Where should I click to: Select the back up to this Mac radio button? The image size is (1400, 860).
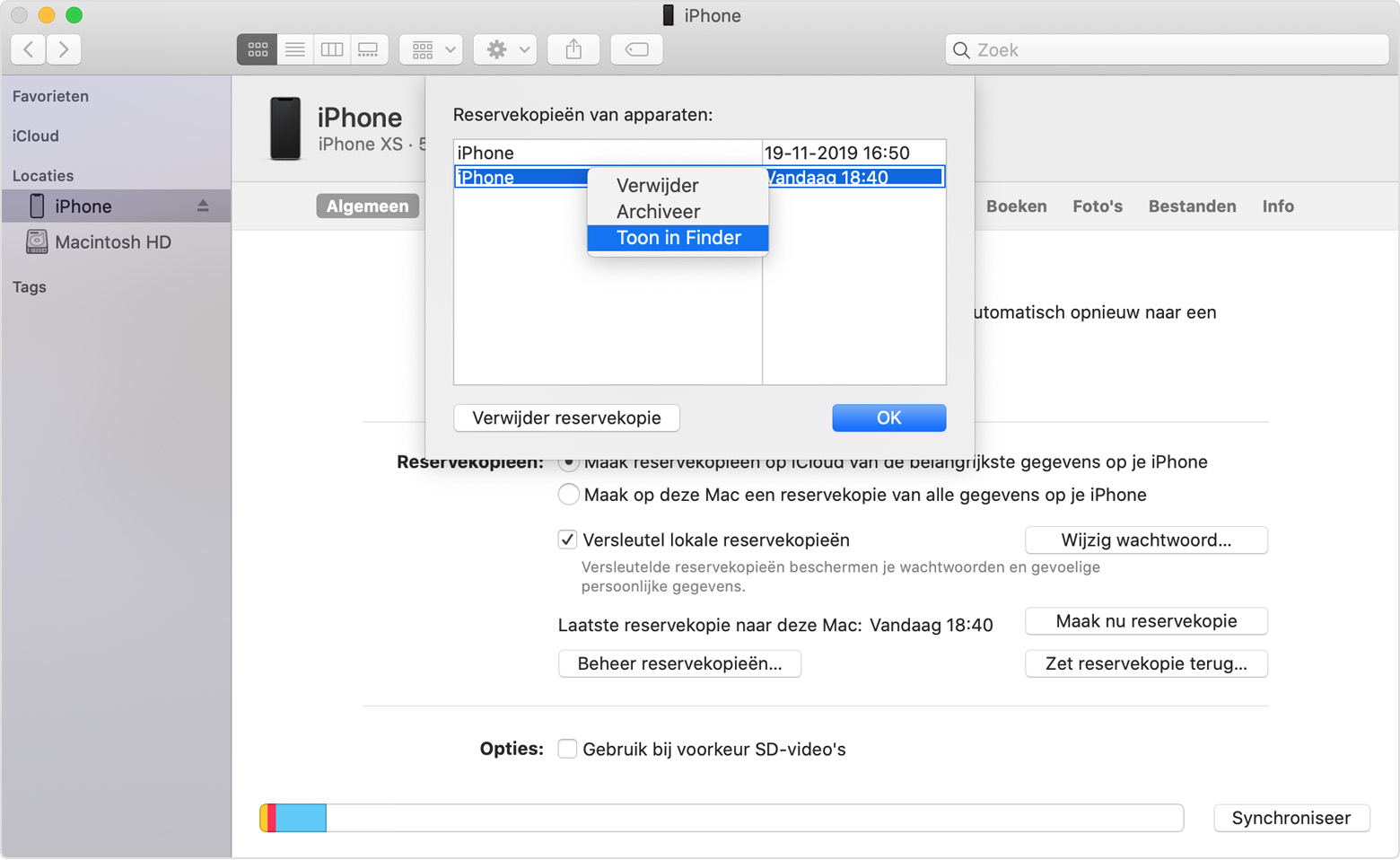tap(568, 495)
